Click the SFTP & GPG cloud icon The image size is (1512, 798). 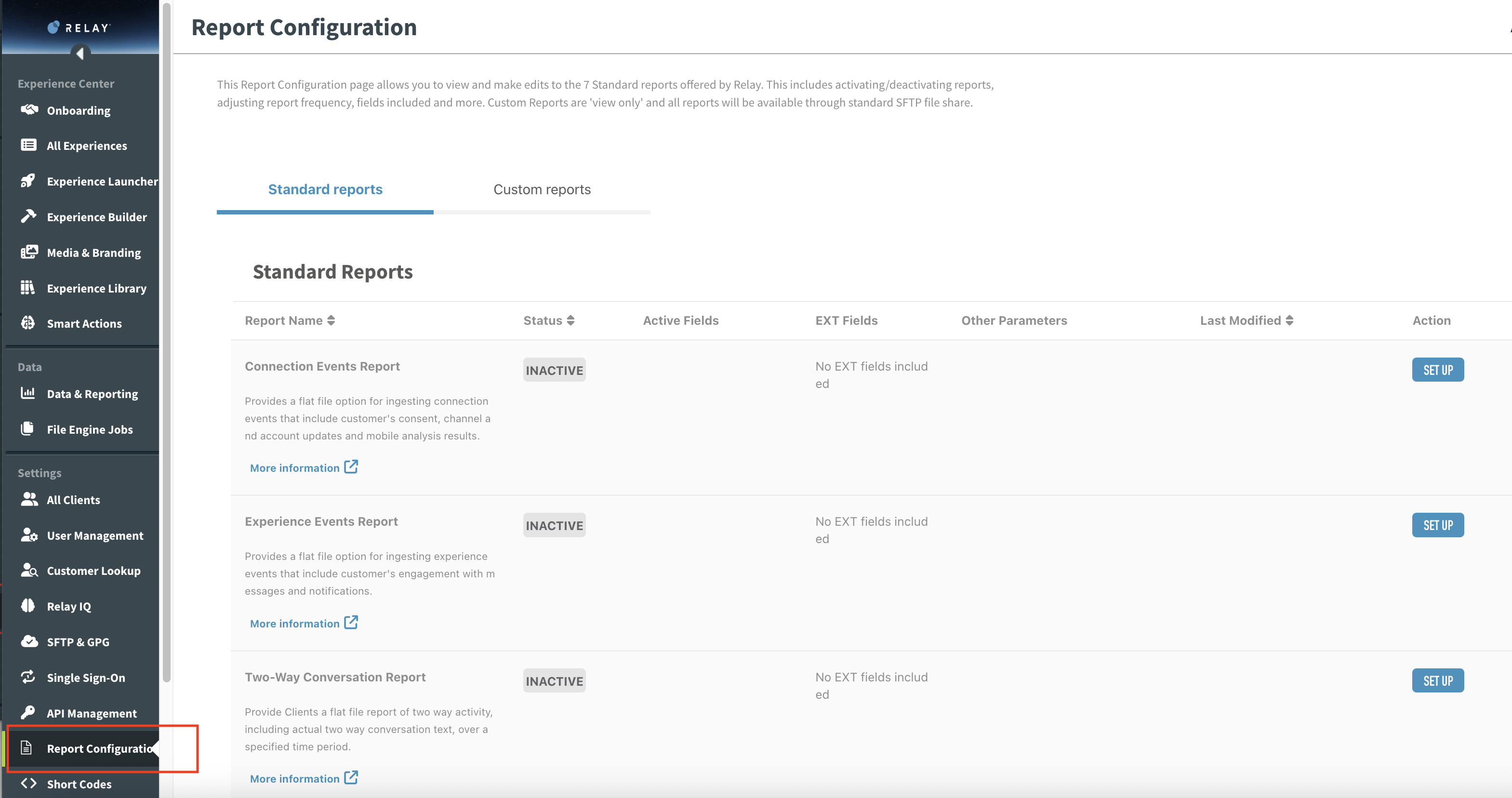[29, 641]
